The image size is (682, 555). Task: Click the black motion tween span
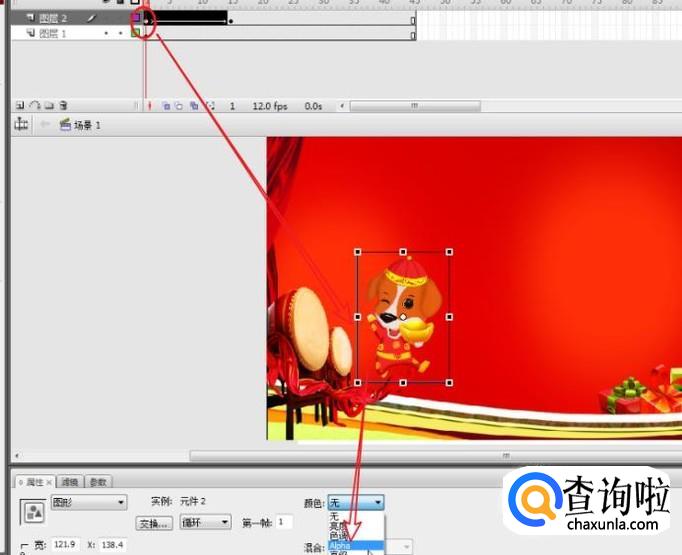(188, 17)
